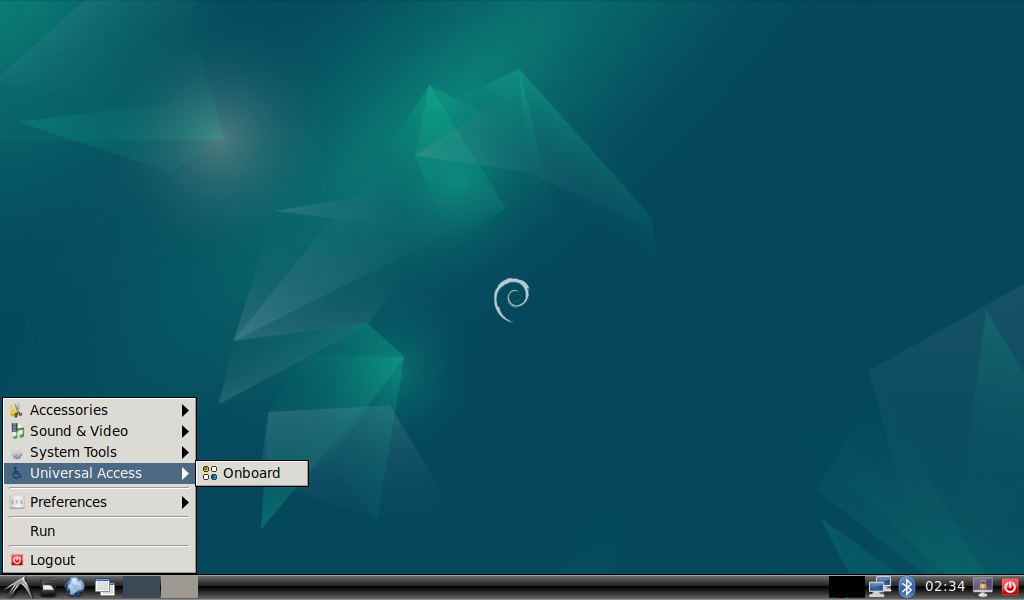Click the Universal Access submenu arrow

[x=185, y=473]
